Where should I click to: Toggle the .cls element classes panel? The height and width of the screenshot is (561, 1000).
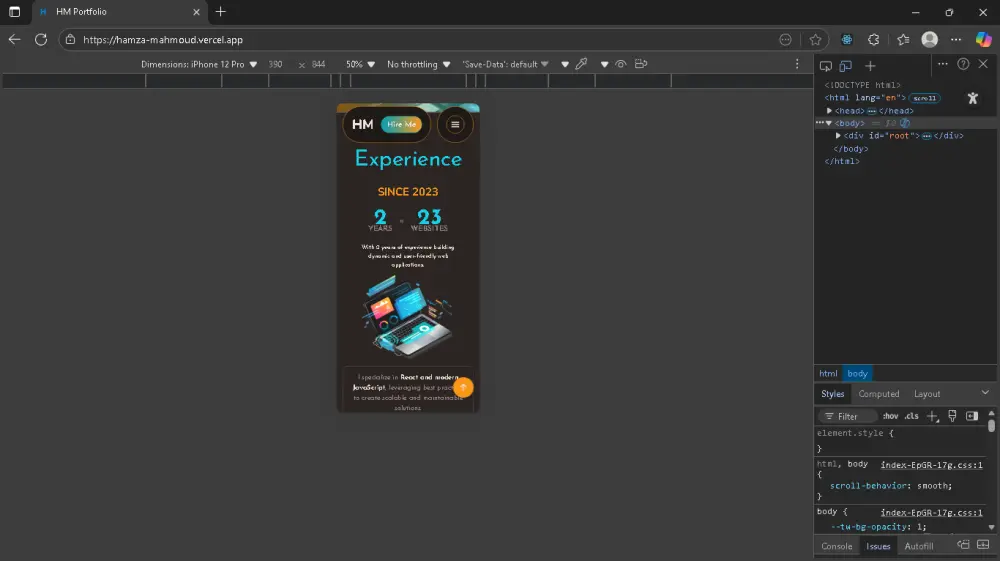tap(912, 416)
